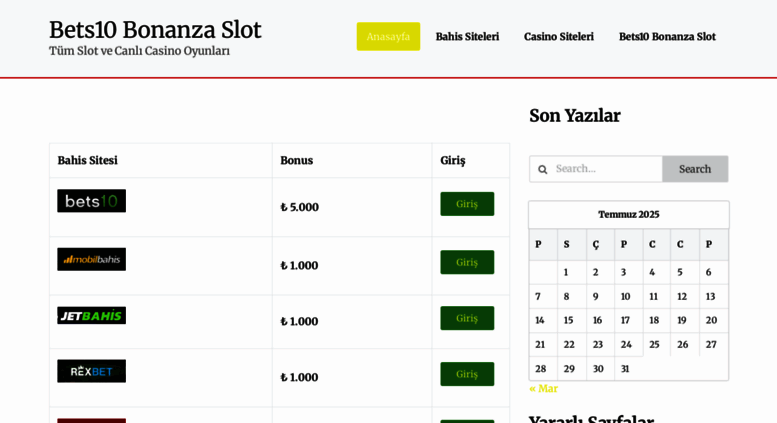Open the Casino Siteleri menu item
The image size is (777, 423).
(x=559, y=37)
